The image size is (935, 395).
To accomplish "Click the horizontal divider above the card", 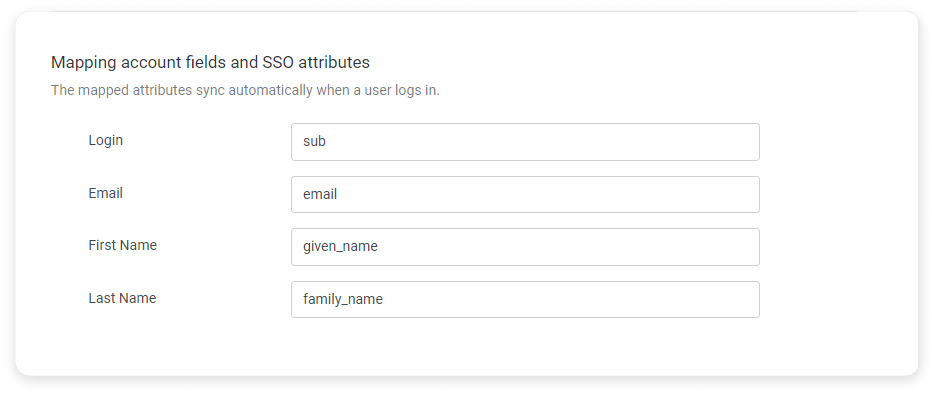I will tap(454, 11).
